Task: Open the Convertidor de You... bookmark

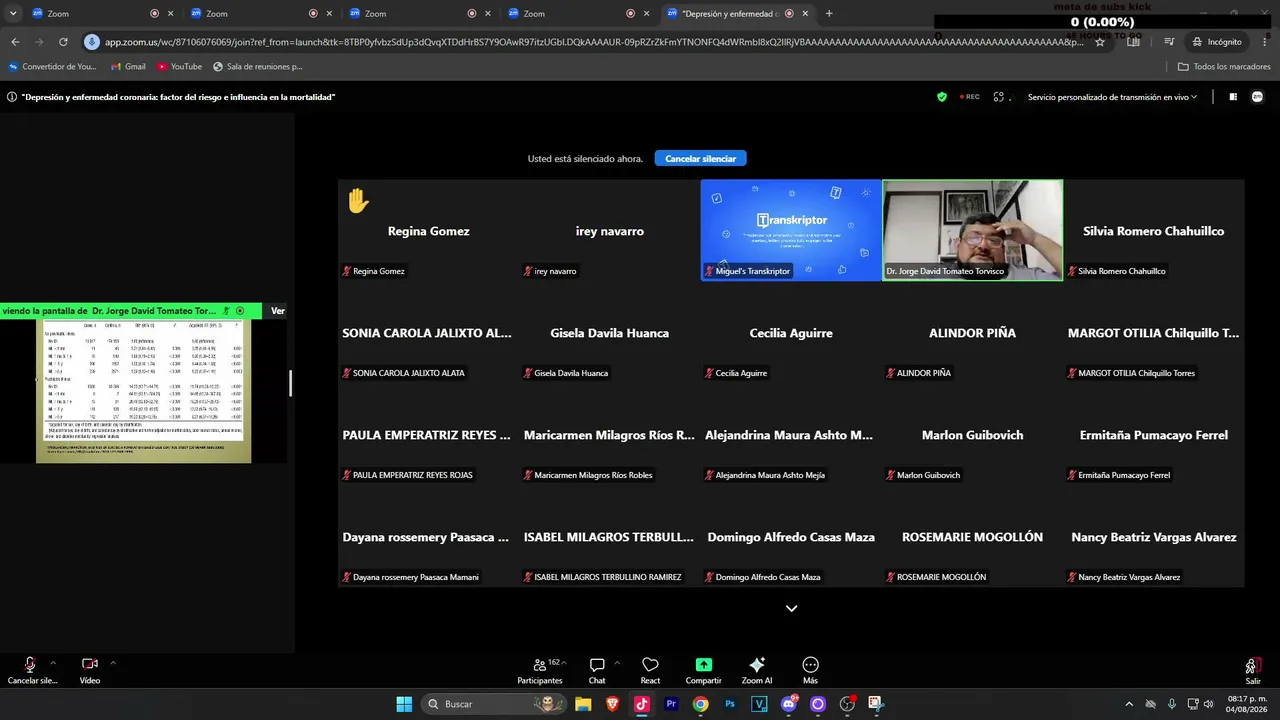Action: coord(53,67)
